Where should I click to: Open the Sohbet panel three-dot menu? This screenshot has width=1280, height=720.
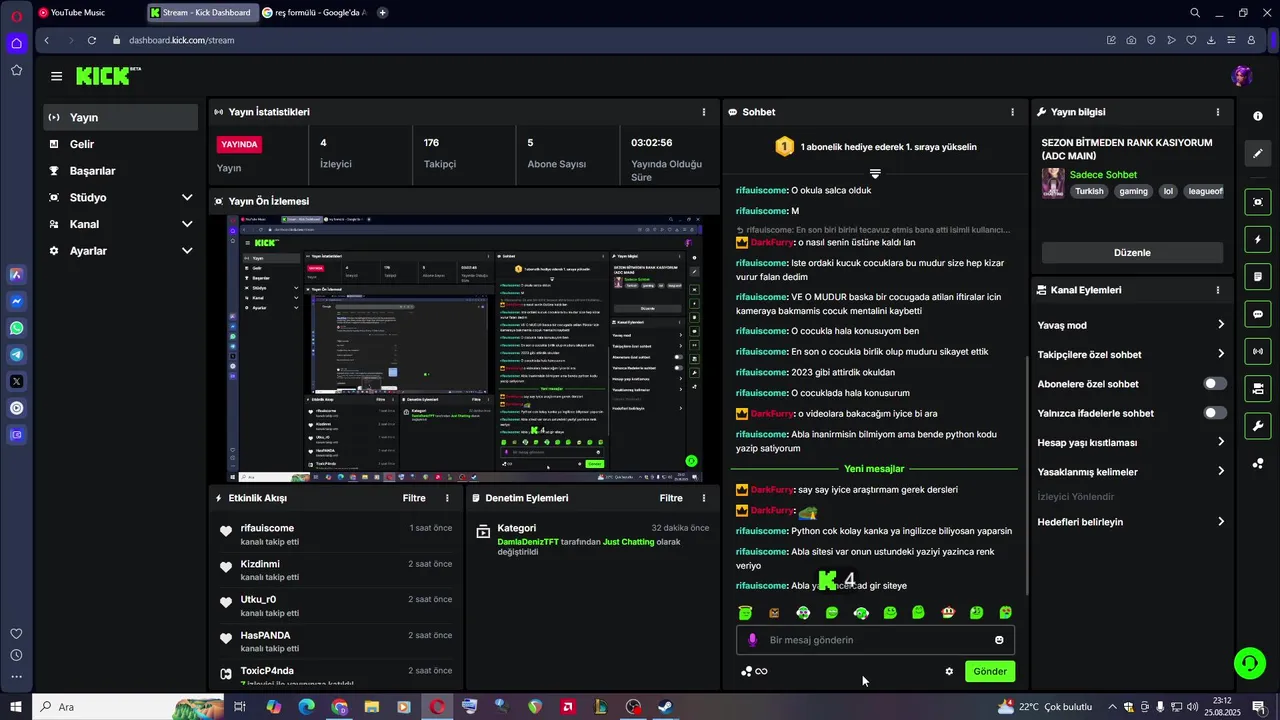[x=1012, y=112]
